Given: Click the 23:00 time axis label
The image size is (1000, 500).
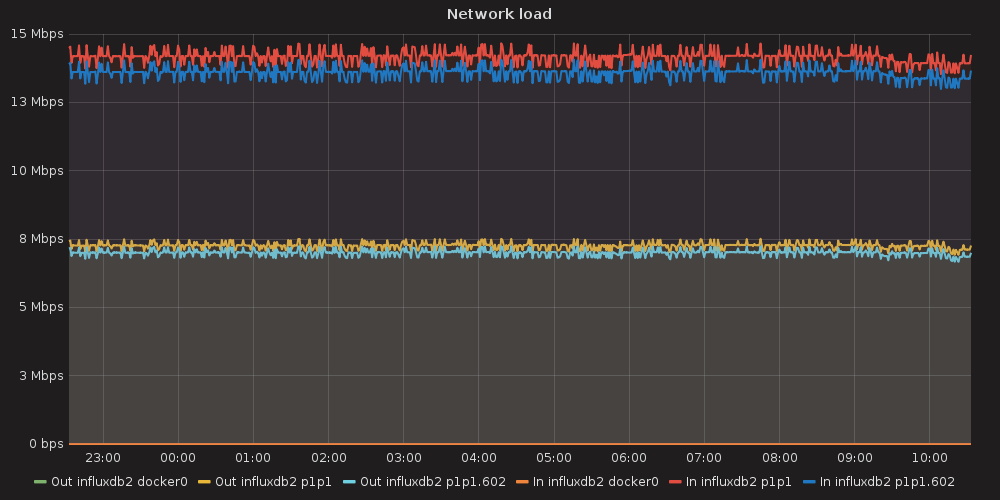Looking at the screenshot, I should tap(103, 458).
